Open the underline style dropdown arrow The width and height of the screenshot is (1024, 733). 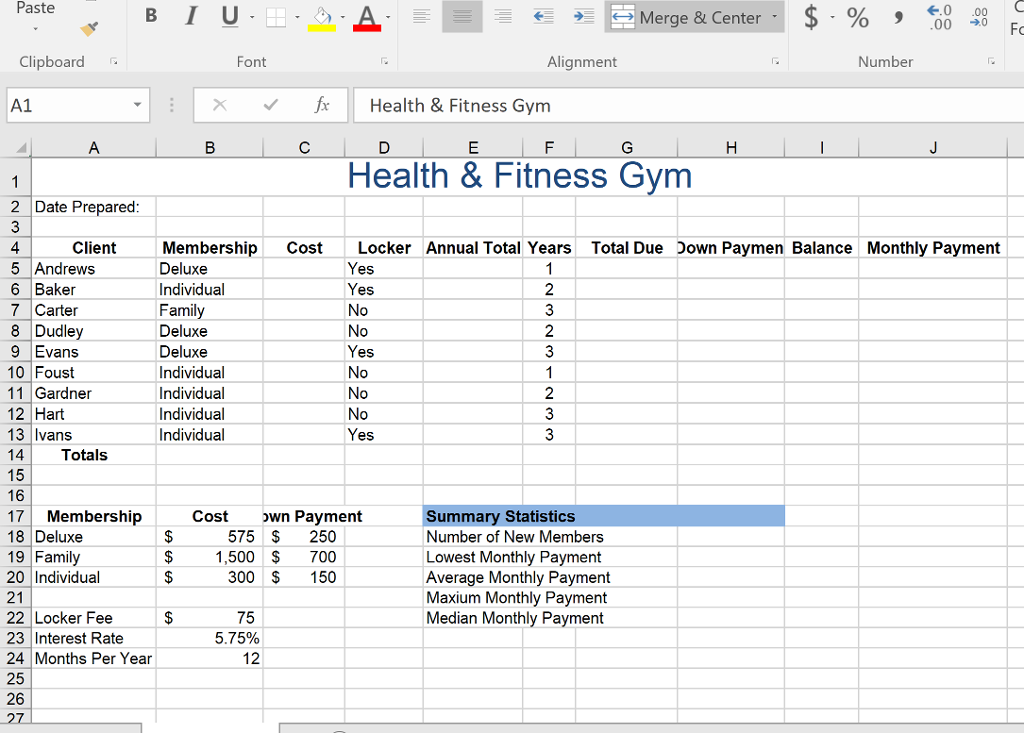[252, 17]
